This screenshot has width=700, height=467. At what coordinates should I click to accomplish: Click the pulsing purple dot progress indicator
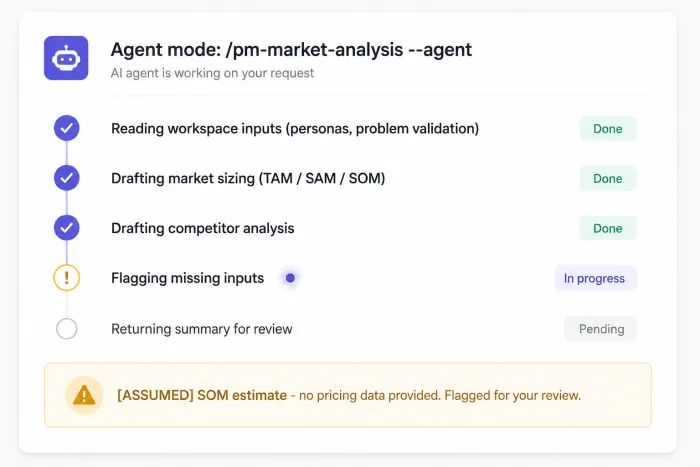click(290, 278)
